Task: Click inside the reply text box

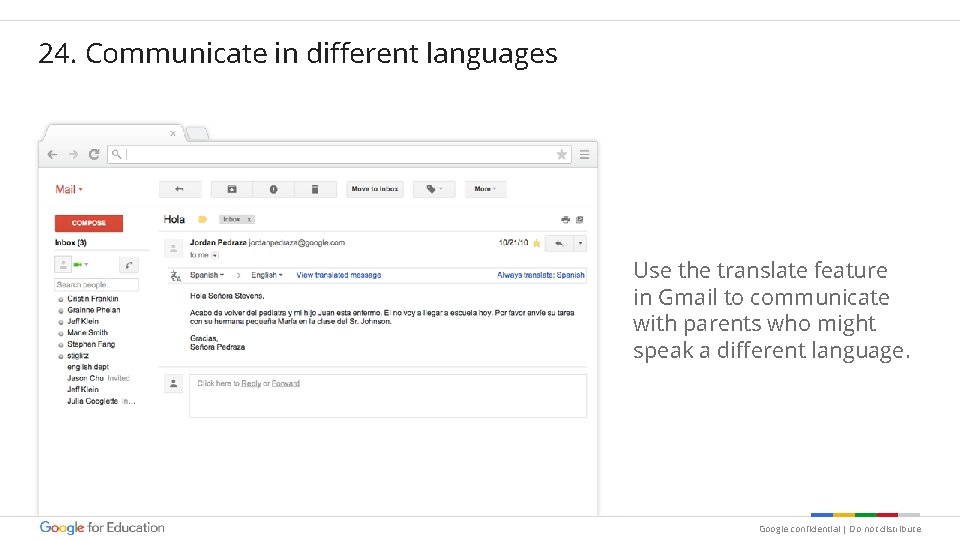Action: (x=388, y=396)
